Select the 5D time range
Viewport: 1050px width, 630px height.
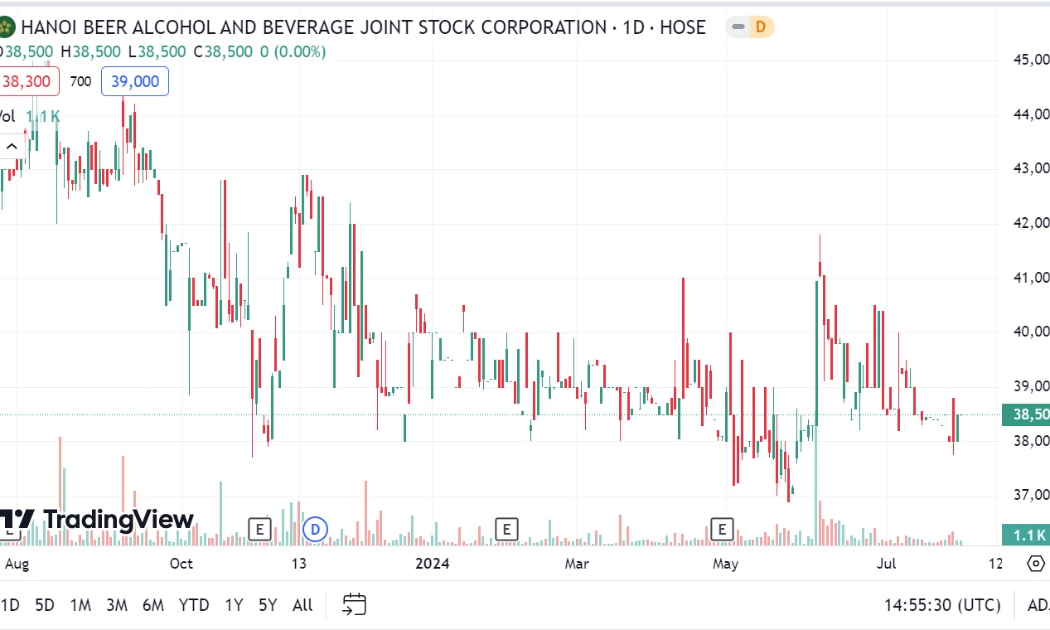[x=45, y=605]
